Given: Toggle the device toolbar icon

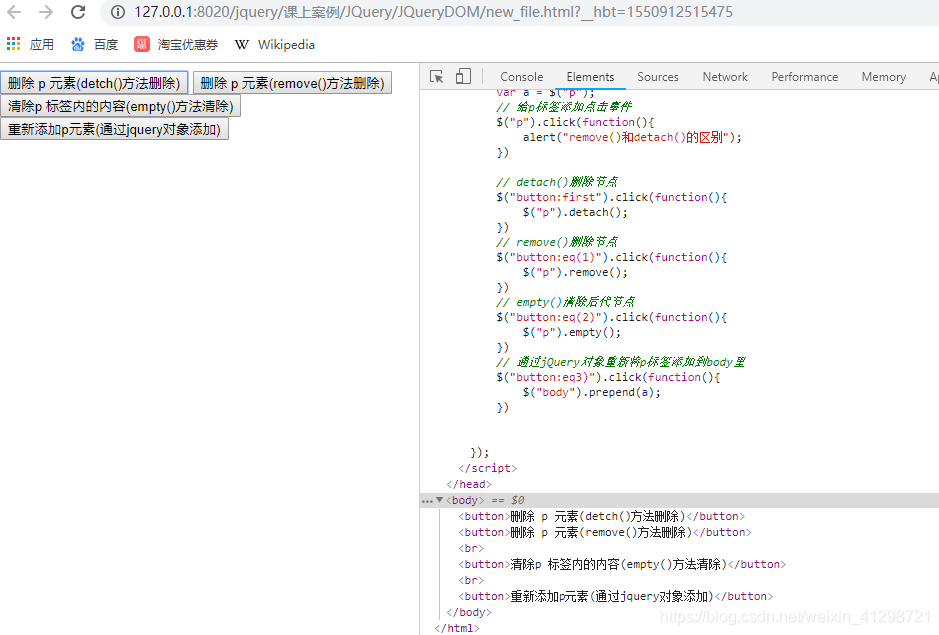Looking at the screenshot, I should 463,76.
